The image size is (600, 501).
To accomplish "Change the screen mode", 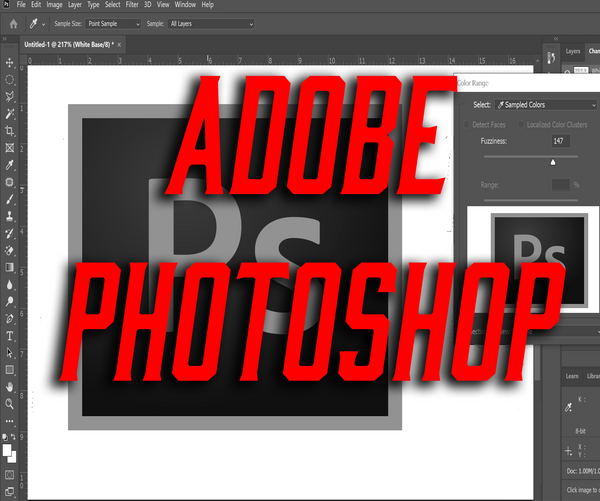I will coord(10,491).
